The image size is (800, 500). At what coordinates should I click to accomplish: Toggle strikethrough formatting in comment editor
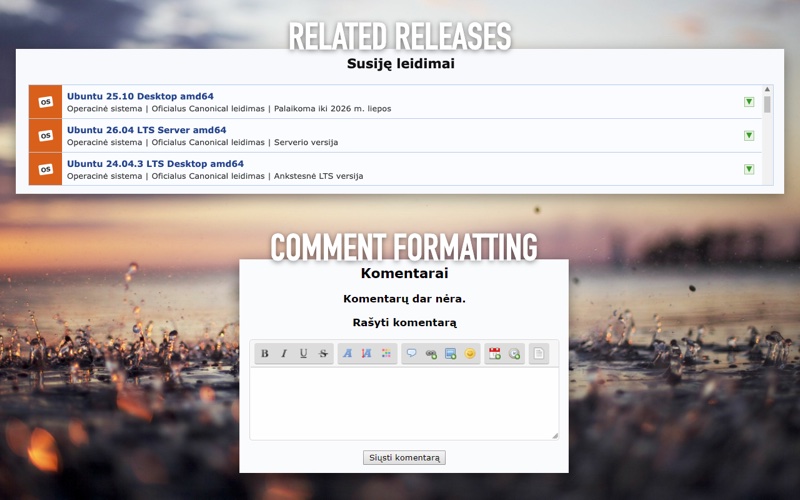(323, 353)
